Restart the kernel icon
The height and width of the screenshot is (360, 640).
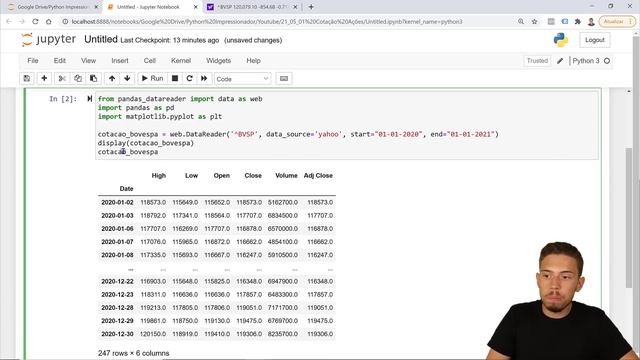click(189, 78)
